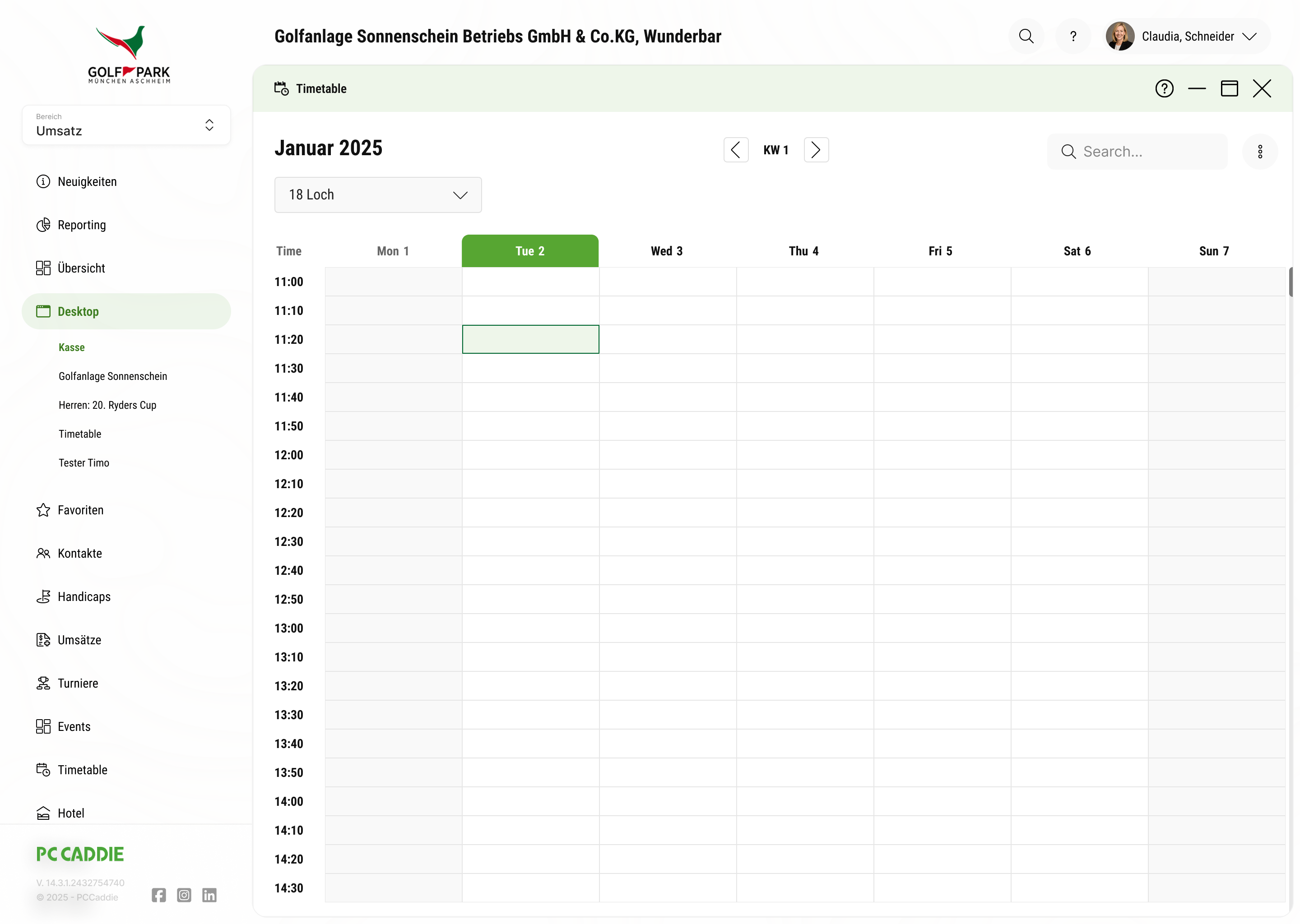Open the Instagram icon in footer

[x=184, y=895]
